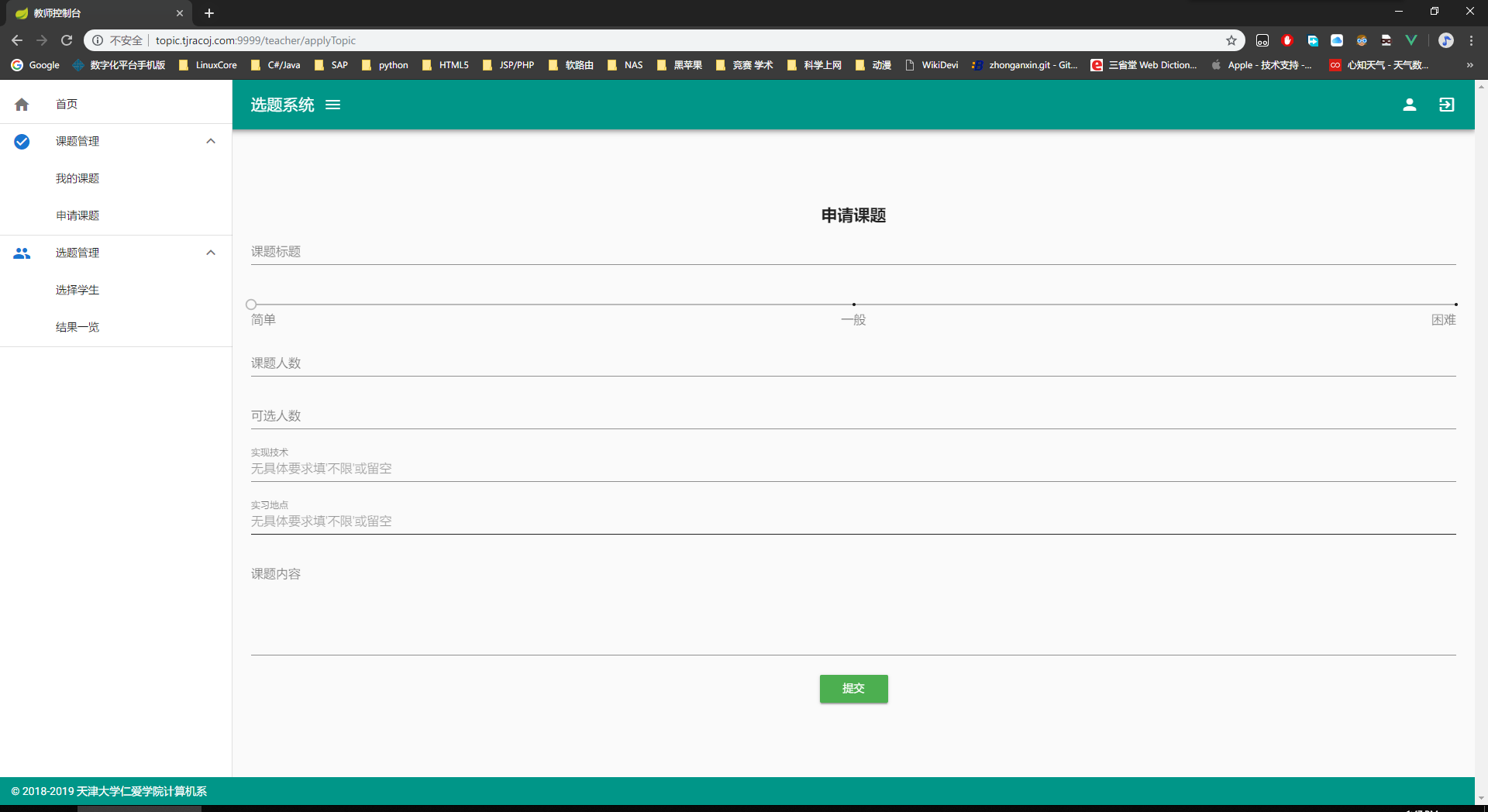
Task: Open the HTML5 bookmark folder
Action: click(446, 65)
